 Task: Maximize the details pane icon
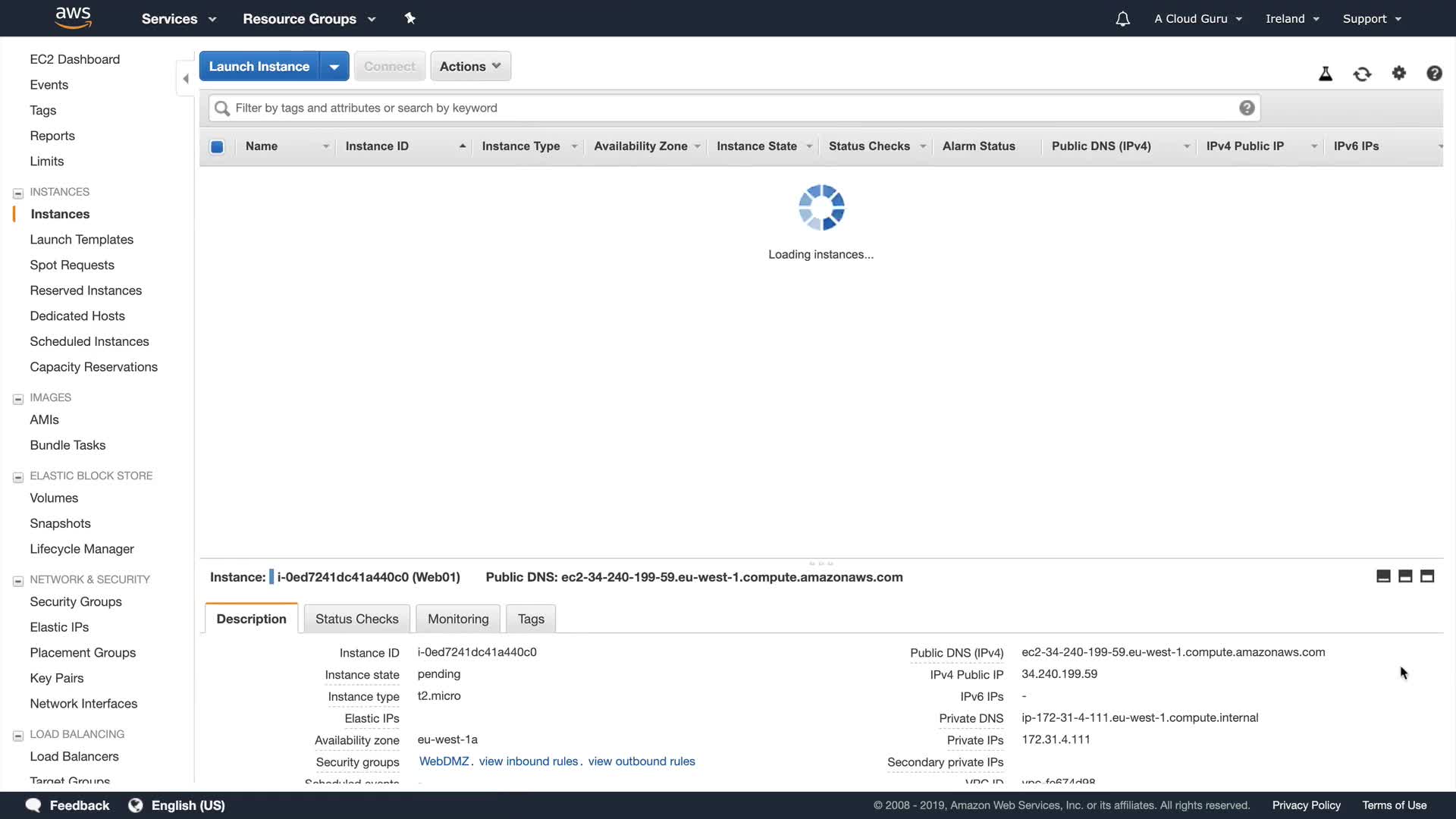1427,576
